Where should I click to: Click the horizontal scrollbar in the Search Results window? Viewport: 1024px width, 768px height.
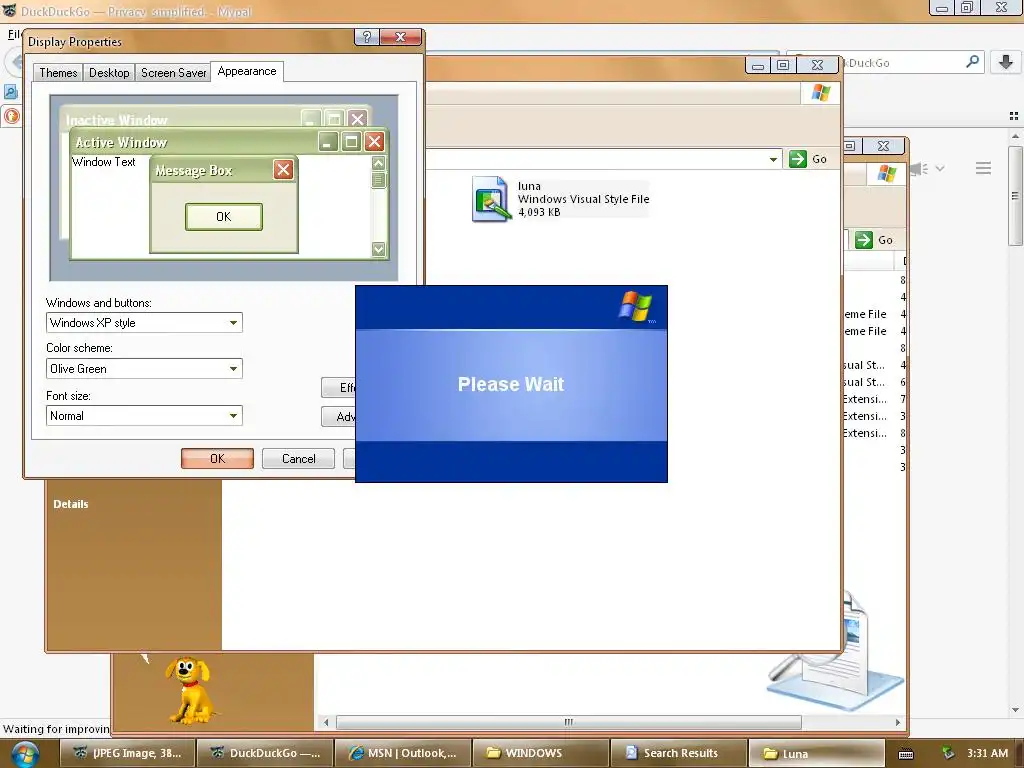coord(568,722)
